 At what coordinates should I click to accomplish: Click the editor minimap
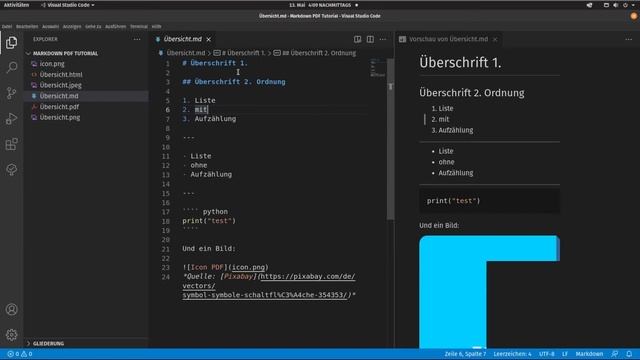378,68
